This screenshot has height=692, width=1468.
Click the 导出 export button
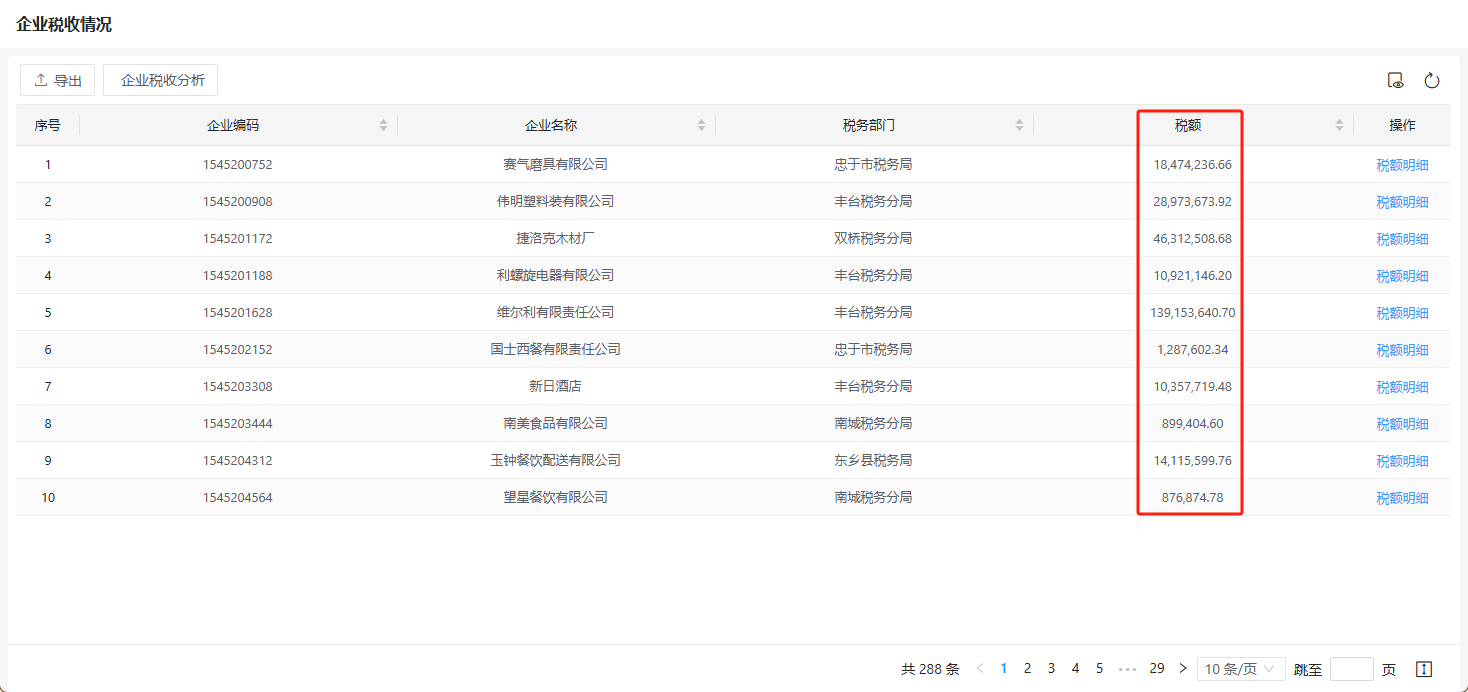pos(58,80)
